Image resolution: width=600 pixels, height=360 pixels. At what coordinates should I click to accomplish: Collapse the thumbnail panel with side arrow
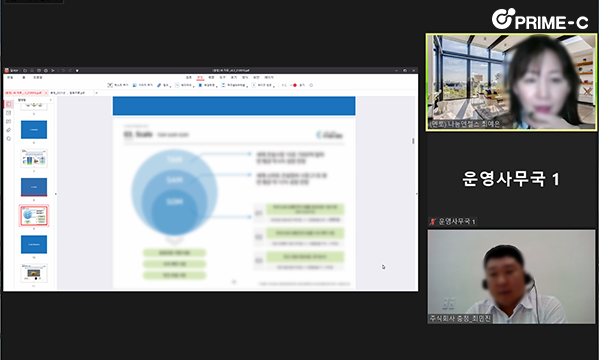pyautogui.click(x=56, y=194)
